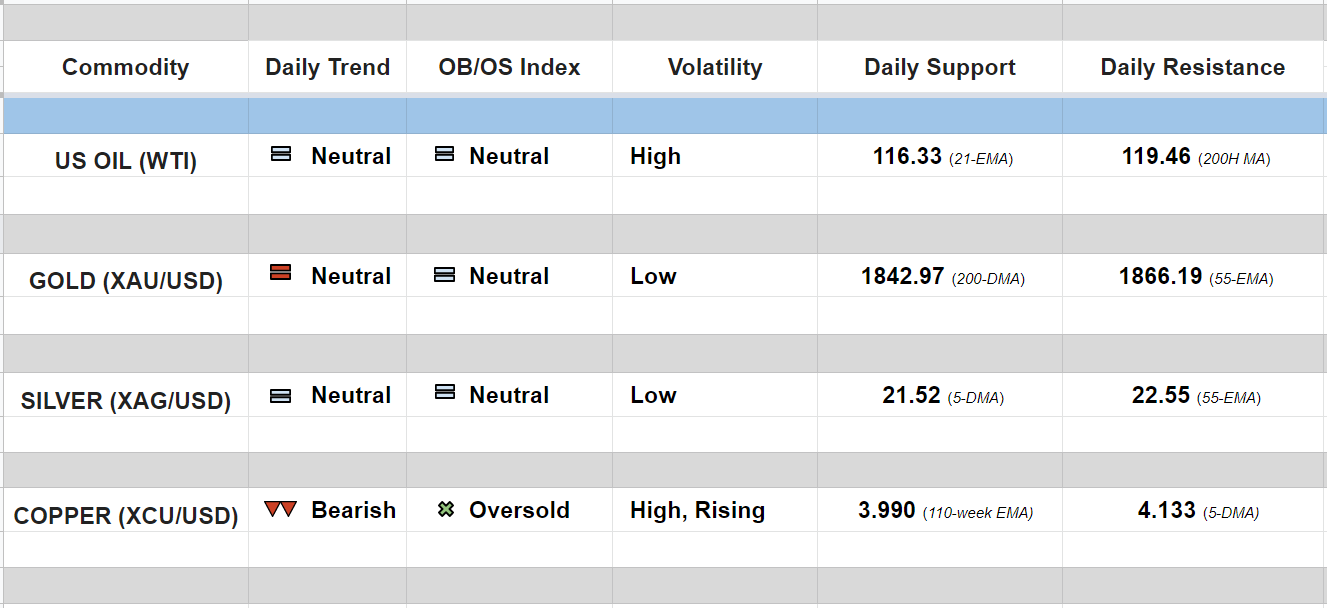Click the red bearish arrows icon for COPPER
Viewport: 1327px width, 608px height.
[x=281, y=510]
